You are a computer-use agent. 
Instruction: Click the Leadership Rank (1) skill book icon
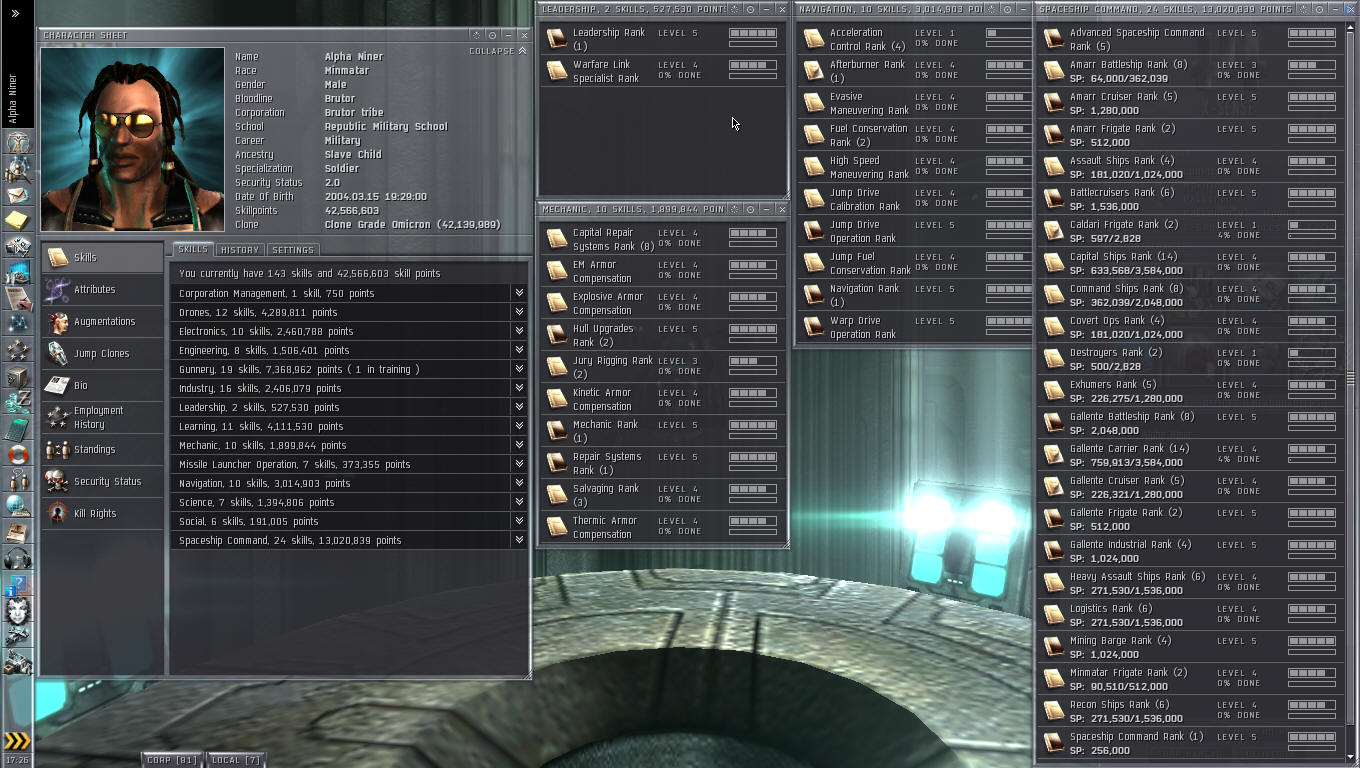point(557,38)
